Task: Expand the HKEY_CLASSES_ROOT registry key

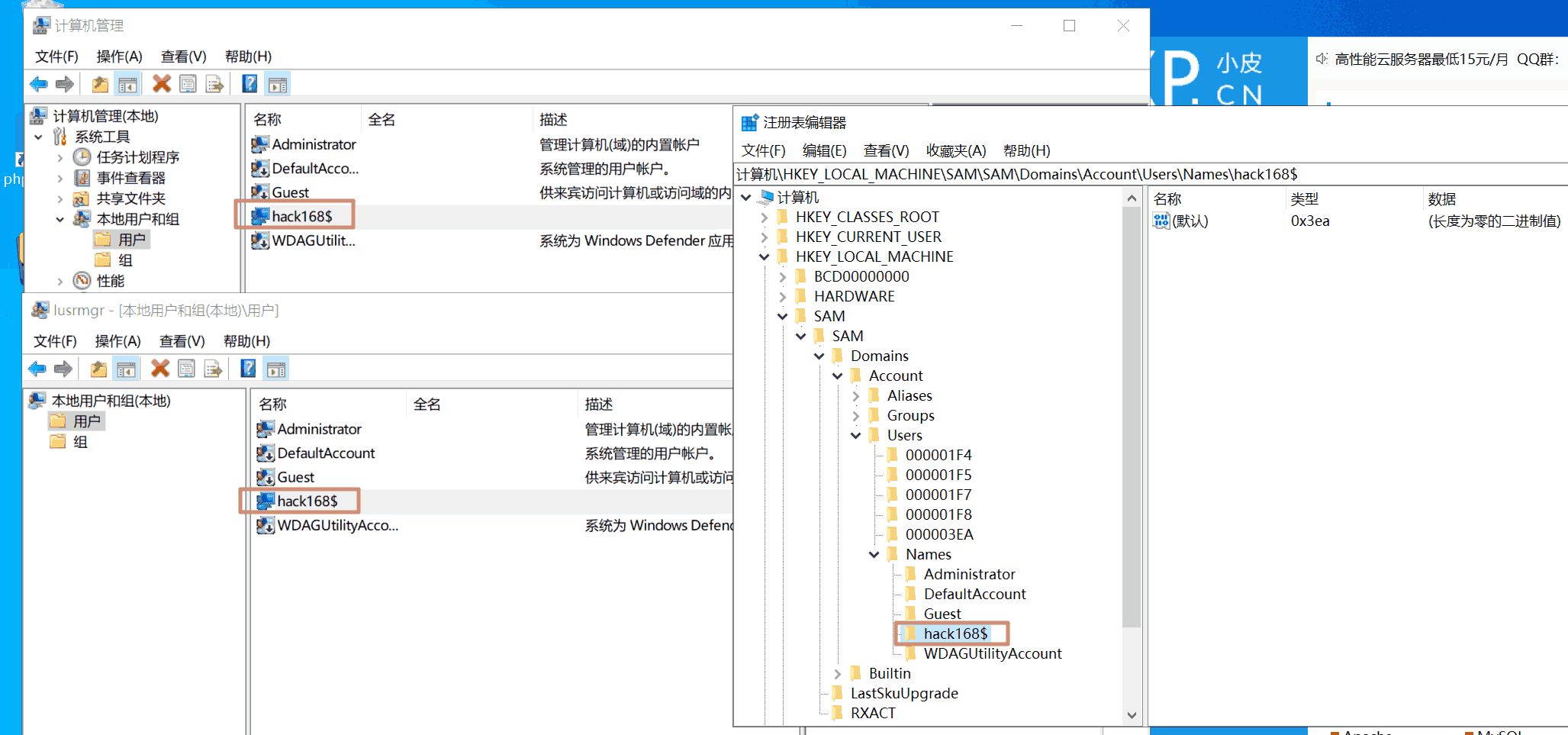Action: pos(764,218)
